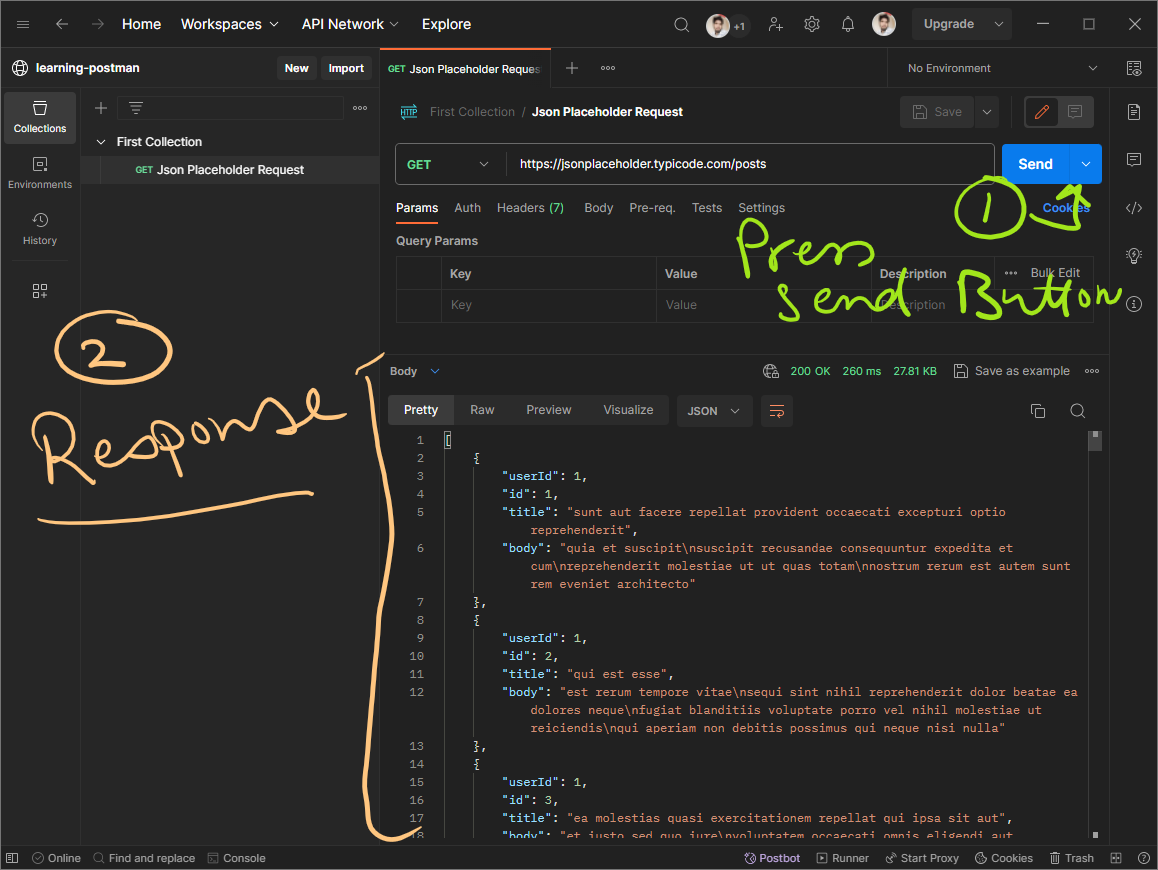Switch to the Headers (7) tab
Screen dimensions: 1158x870
530,208
